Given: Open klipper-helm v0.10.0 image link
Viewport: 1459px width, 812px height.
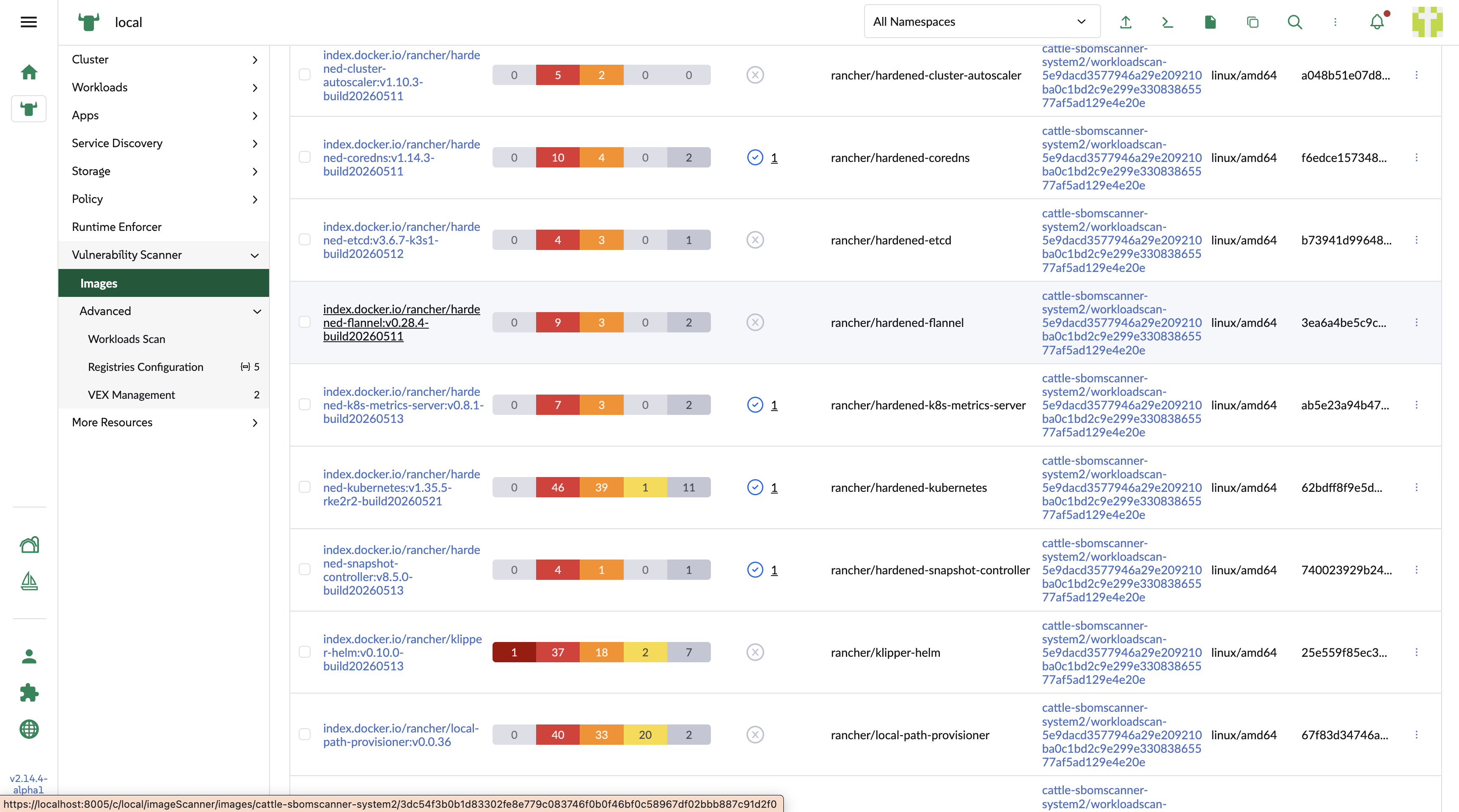Looking at the screenshot, I should point(402,652).
